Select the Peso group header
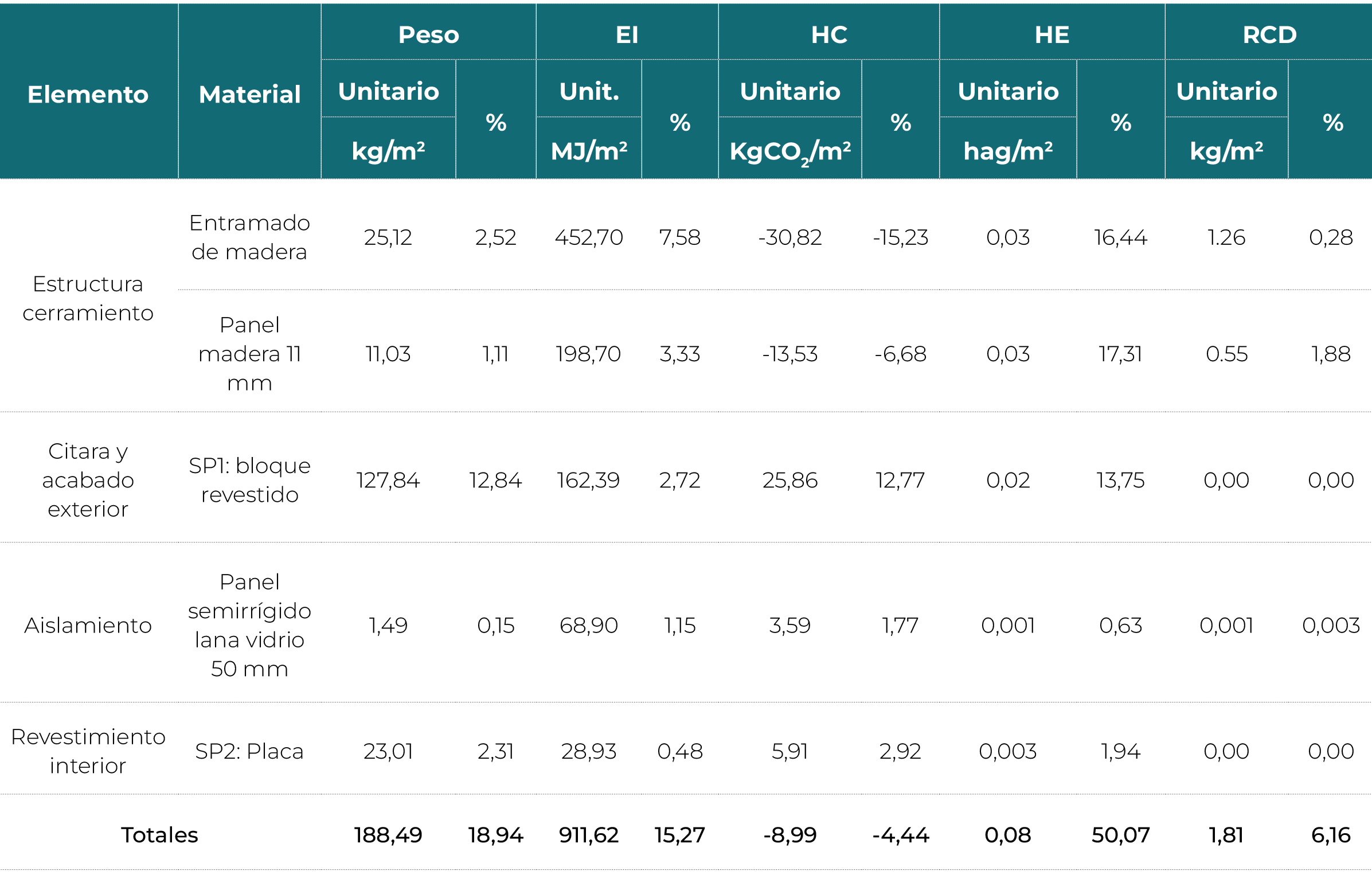The width and height of the screenshot is (1372, 894). (428, 34)
